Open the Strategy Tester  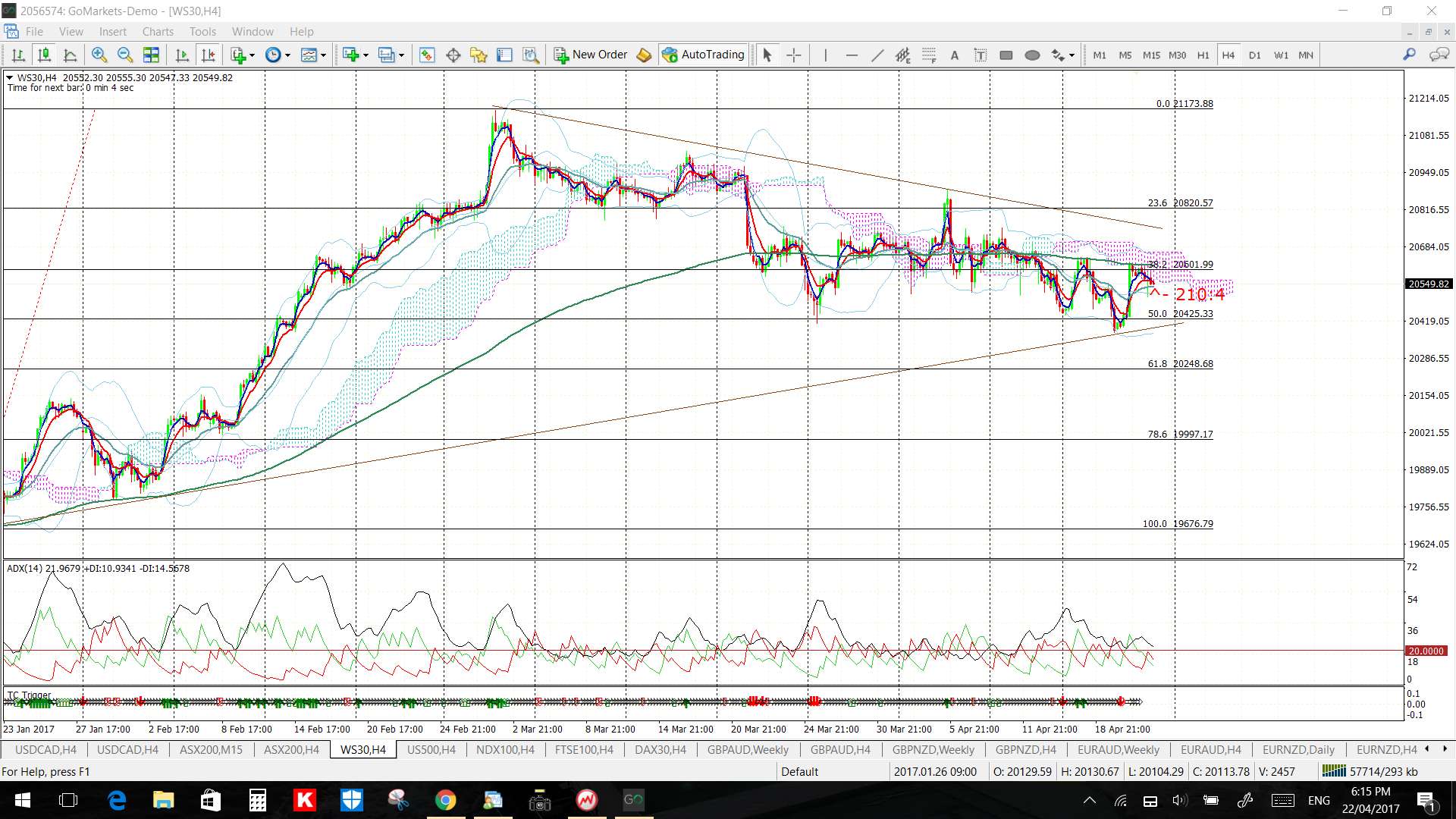tap(531, 55)
